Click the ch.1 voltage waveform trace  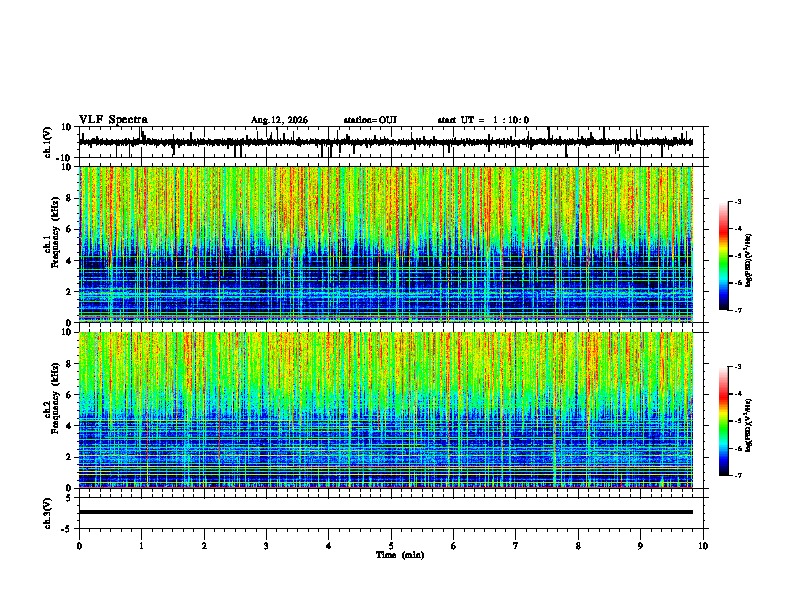tap(386, 142)
